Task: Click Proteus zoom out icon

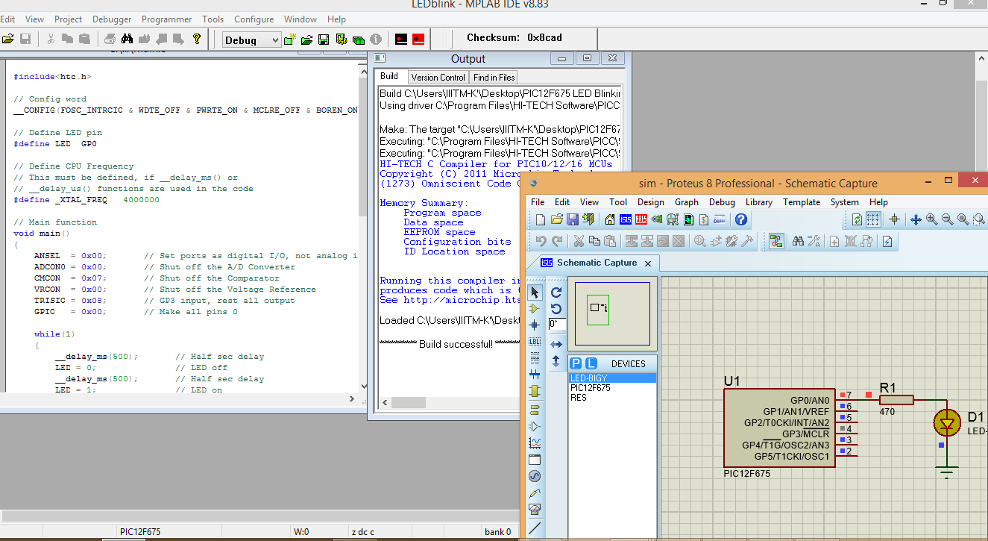Action: tap(948, 220)
